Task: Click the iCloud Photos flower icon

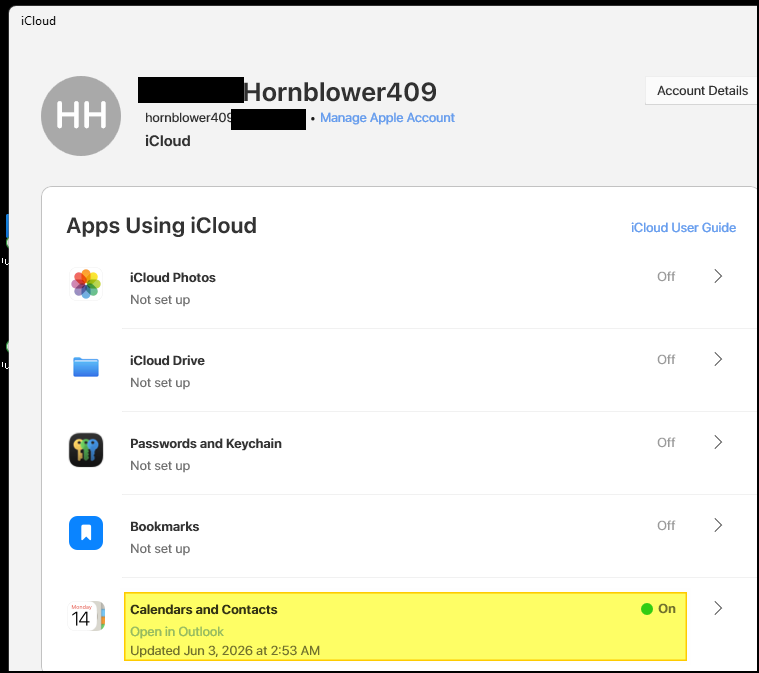Action: coord(86,284)
